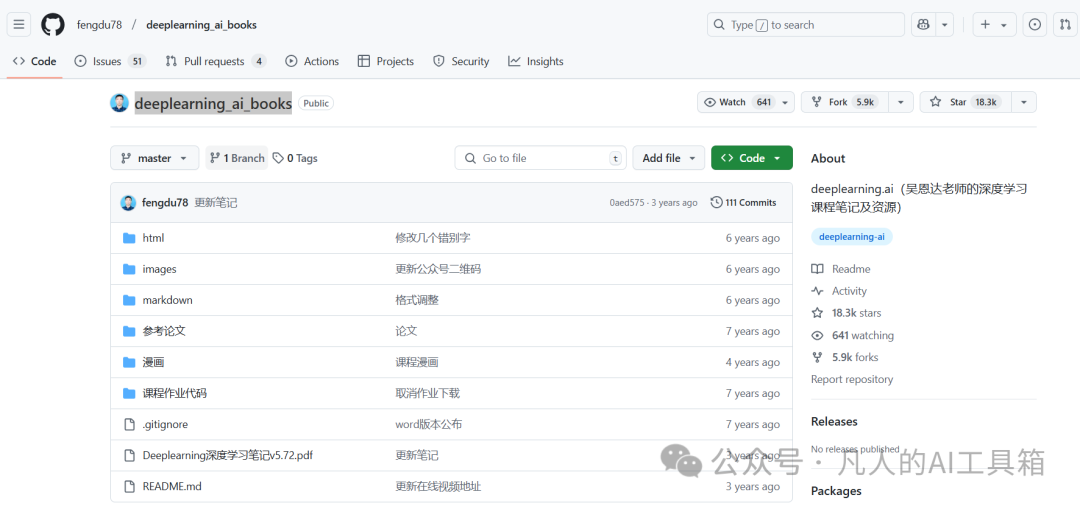
Task: Switch to the Projects tab
Action: (386, 61)
